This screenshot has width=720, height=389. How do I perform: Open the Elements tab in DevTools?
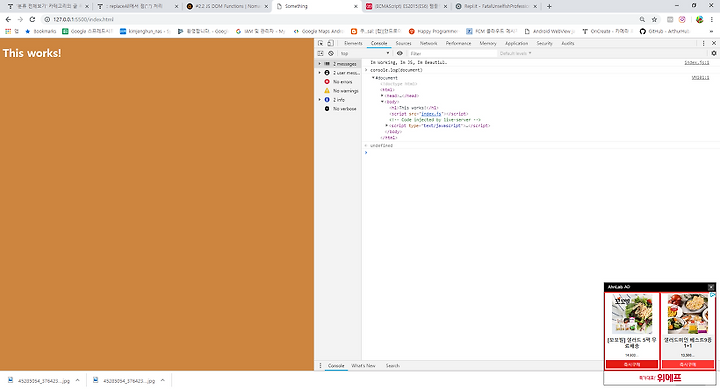(353, 43)
